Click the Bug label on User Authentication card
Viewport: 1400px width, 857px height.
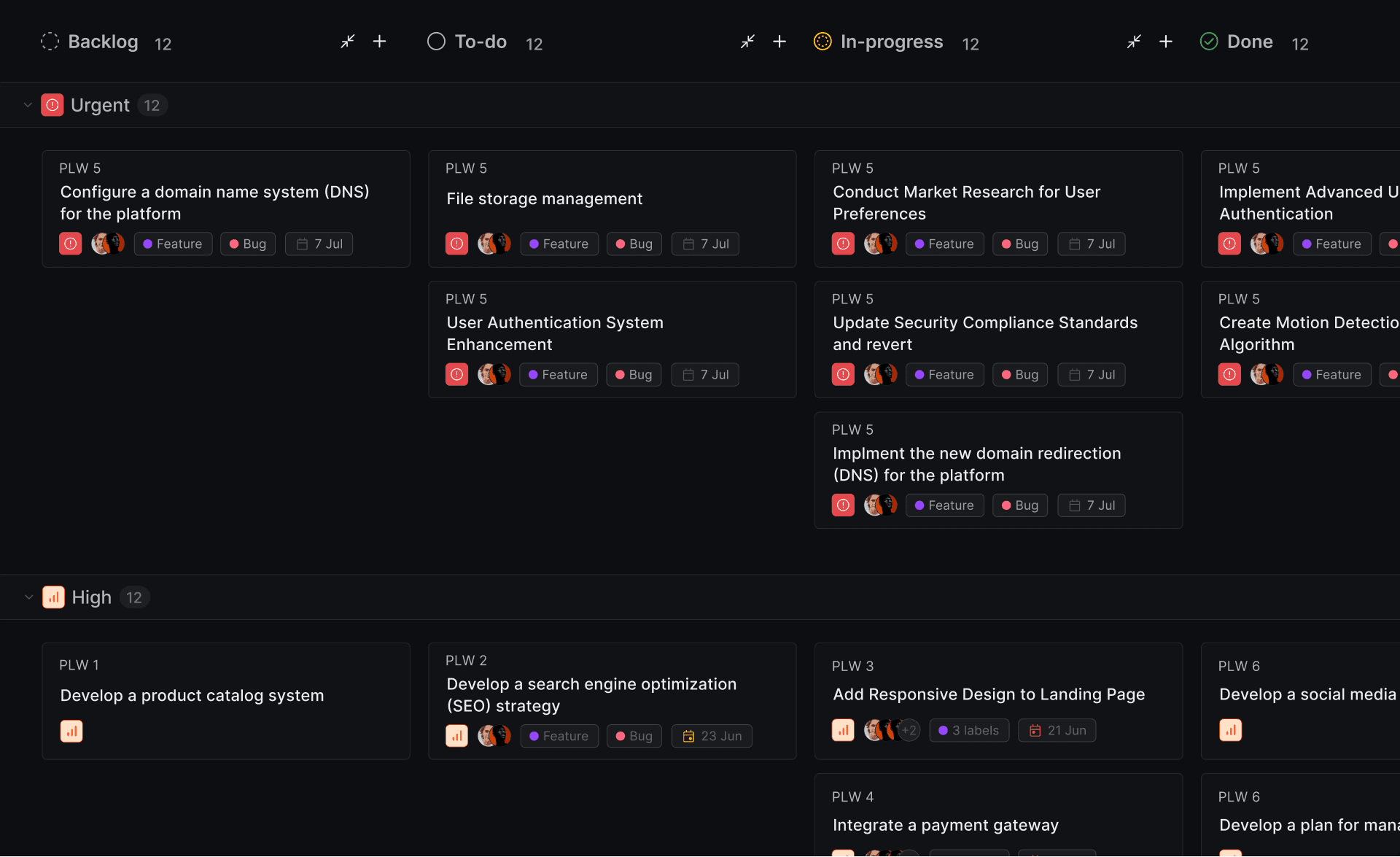pos(634,374)
